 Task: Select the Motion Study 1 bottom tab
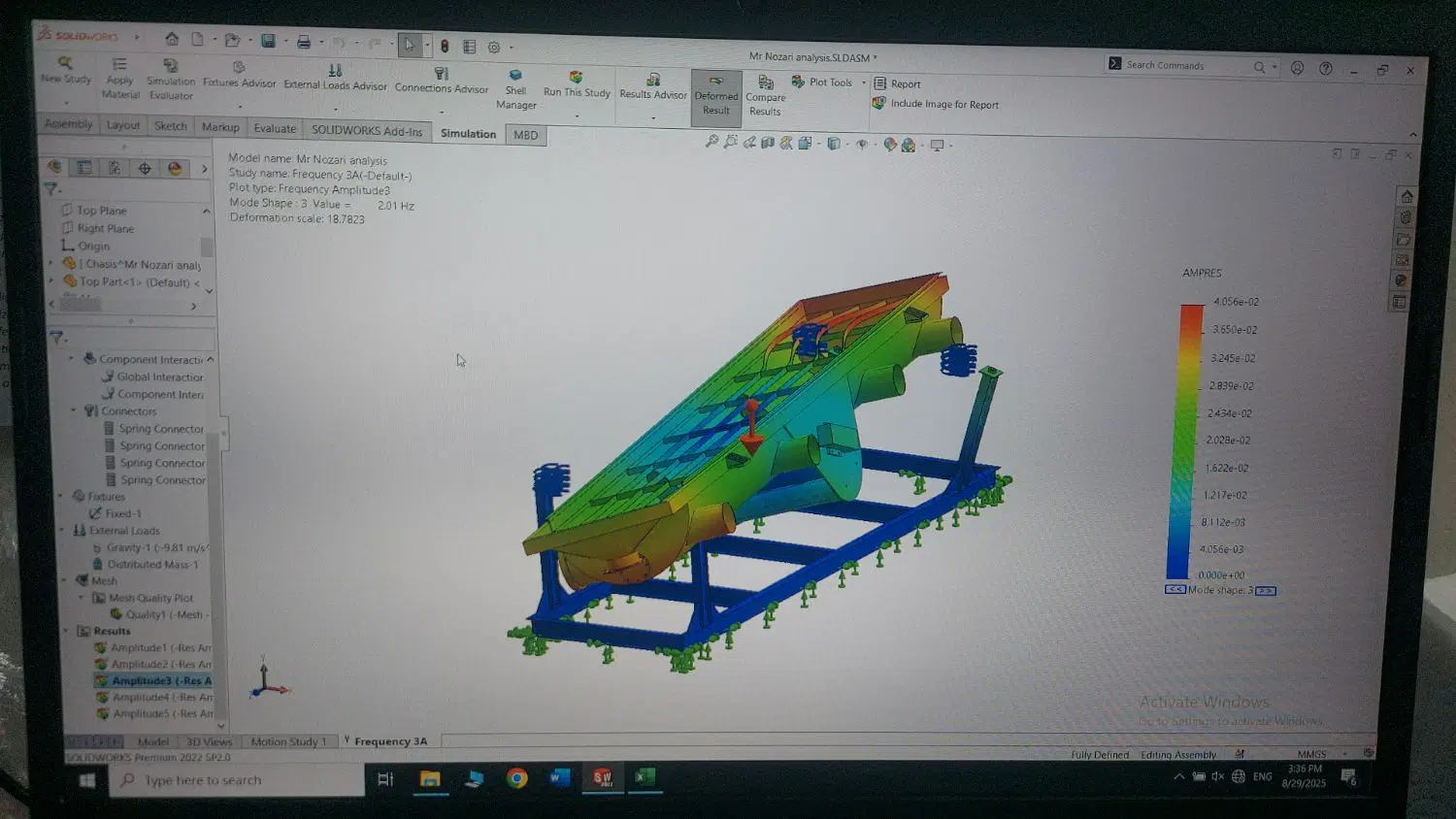289,741
